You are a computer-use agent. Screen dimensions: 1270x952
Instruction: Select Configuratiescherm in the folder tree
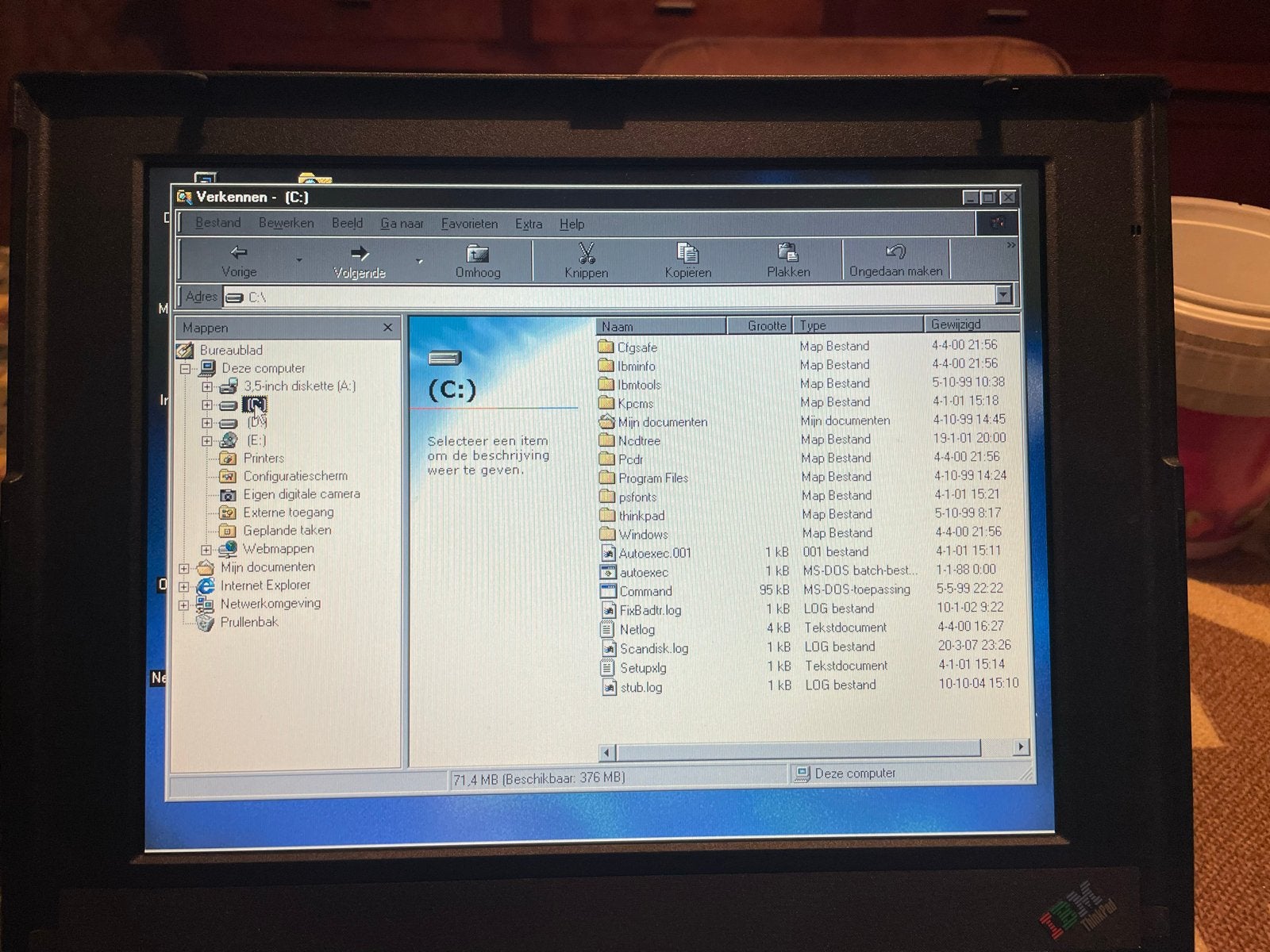click(295, 476)
